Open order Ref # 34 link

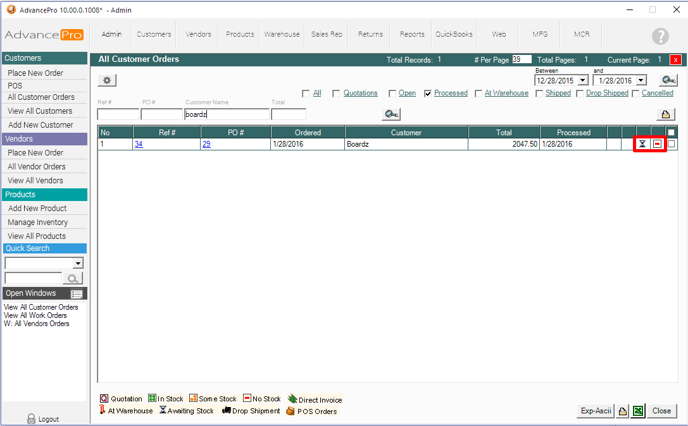point(138,144)
